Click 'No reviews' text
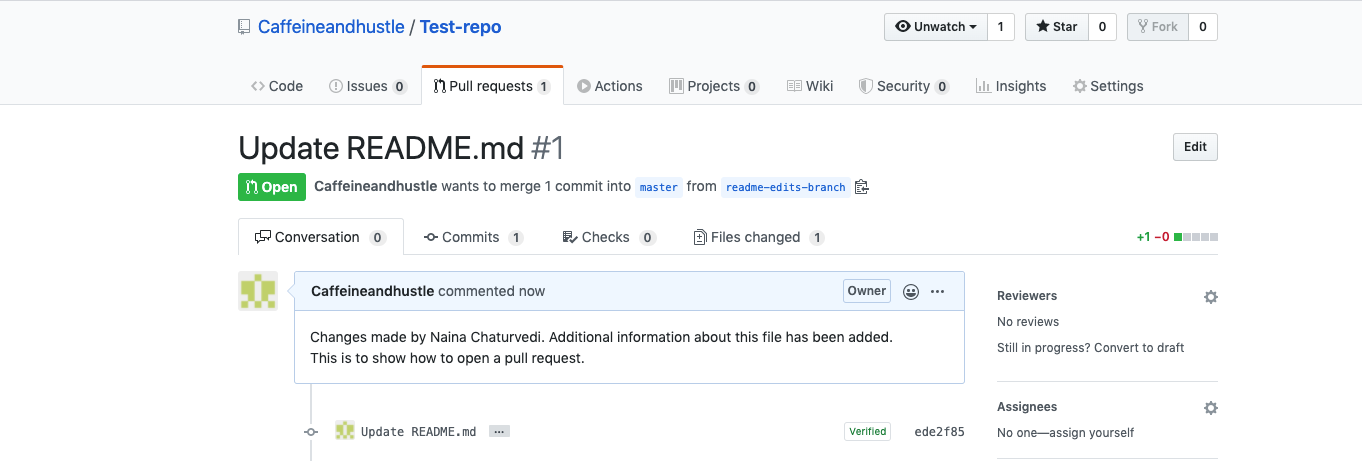This screenshot has height=461, width=1362. 1028,322
